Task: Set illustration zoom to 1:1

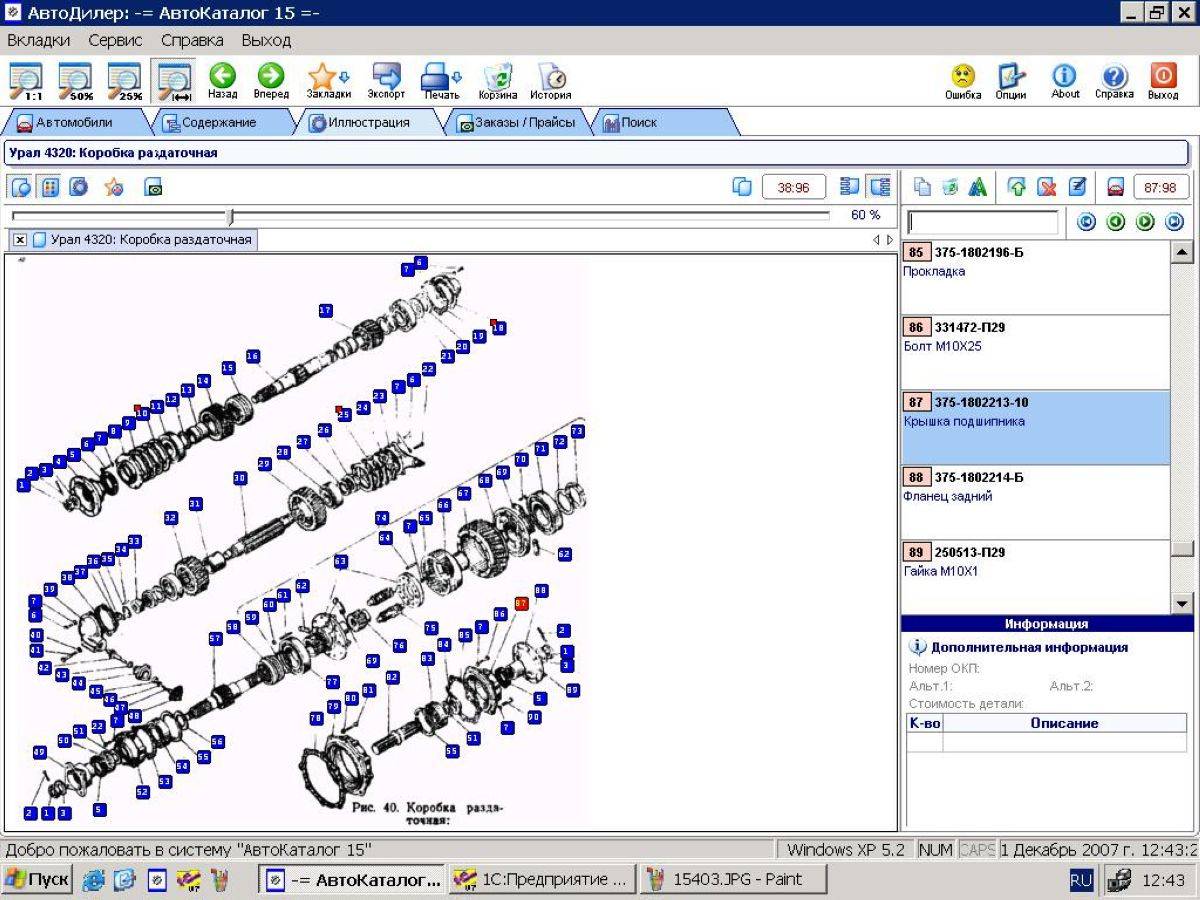Action: (26, 82)
